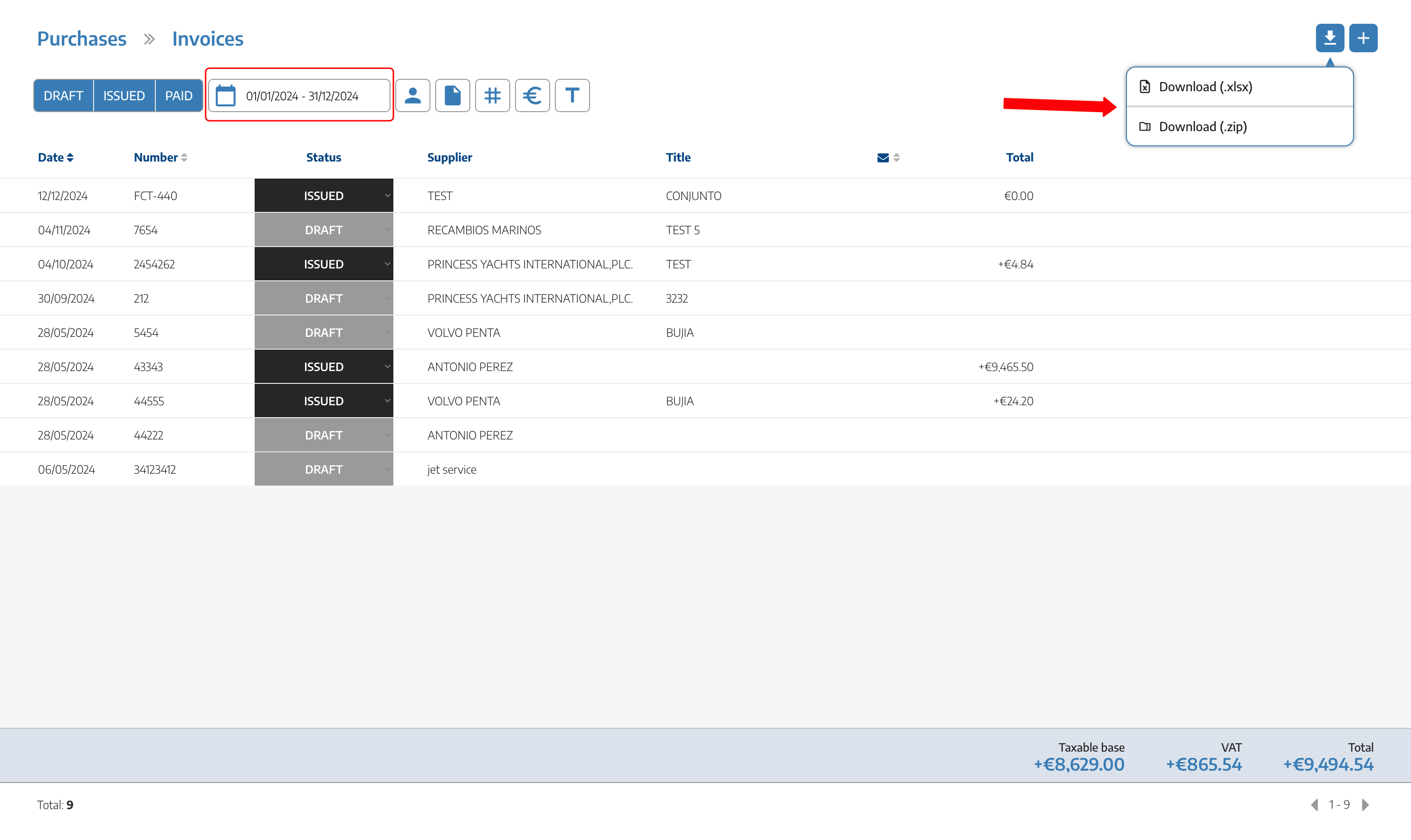This screenshot has width=1411, height=840.
Task: Go to Purchases breadcrumb
Action: 82,38
